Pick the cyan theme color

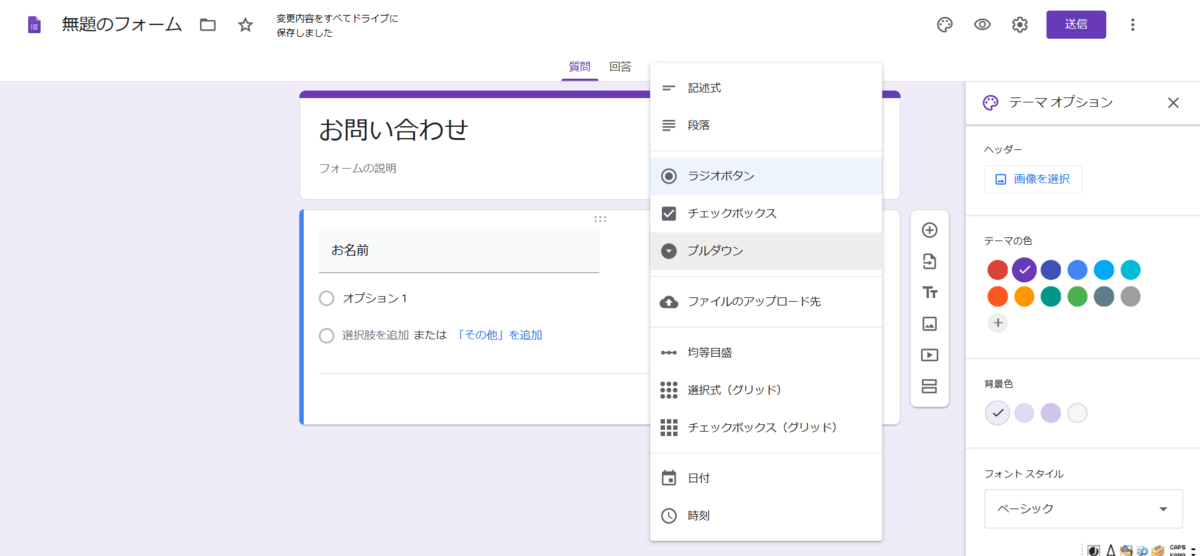pyautogui.click(x=1130, y=270)
